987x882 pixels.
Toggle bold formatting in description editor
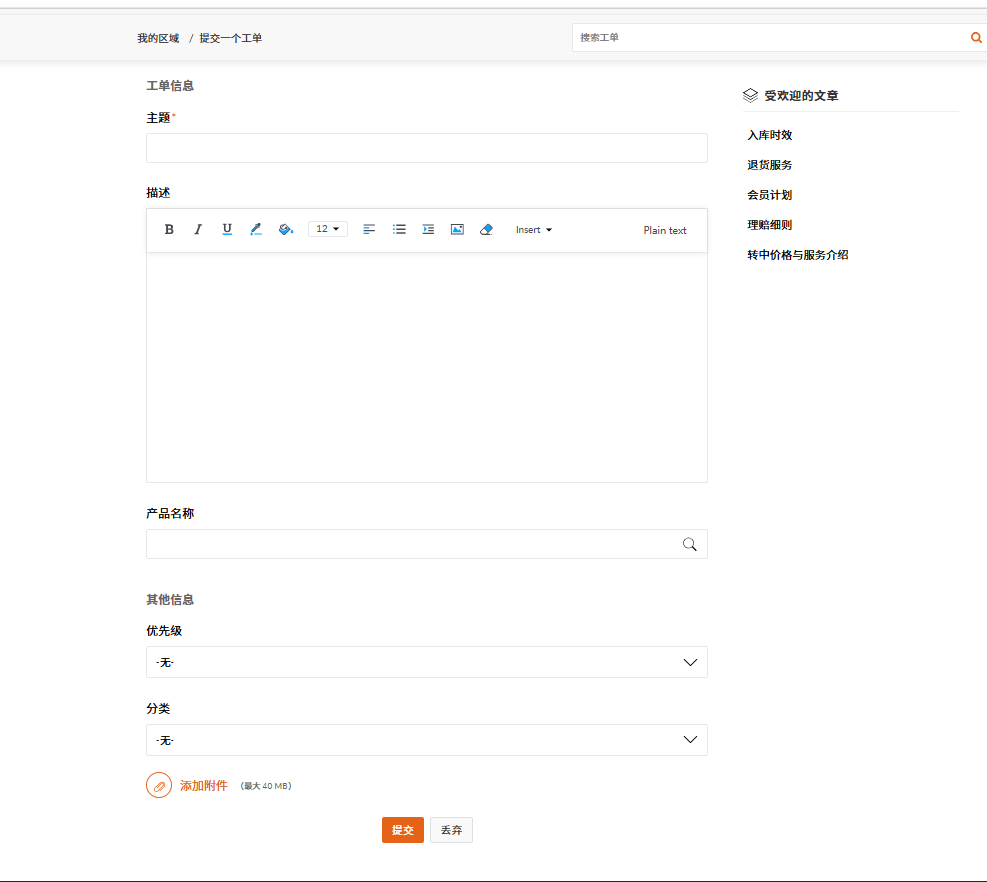point(169,230)
